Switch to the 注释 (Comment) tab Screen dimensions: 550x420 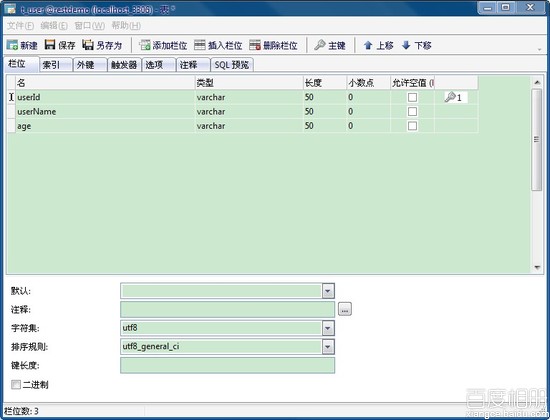click(x=193, y=65)
